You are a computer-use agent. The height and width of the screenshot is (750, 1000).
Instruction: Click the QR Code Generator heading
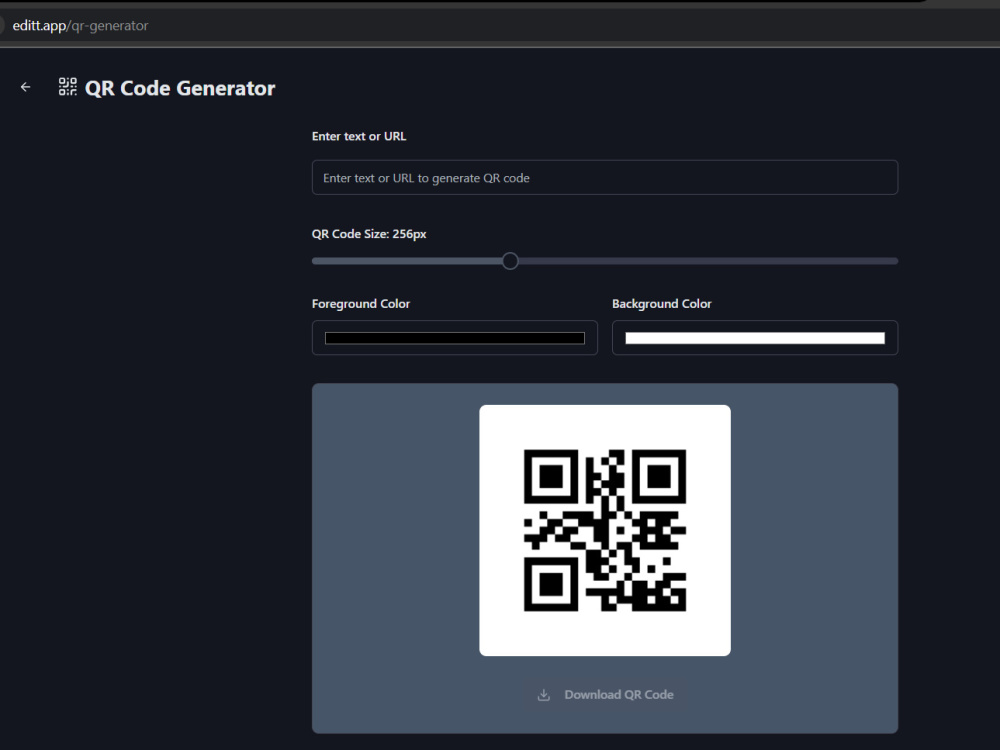point(180,87)
